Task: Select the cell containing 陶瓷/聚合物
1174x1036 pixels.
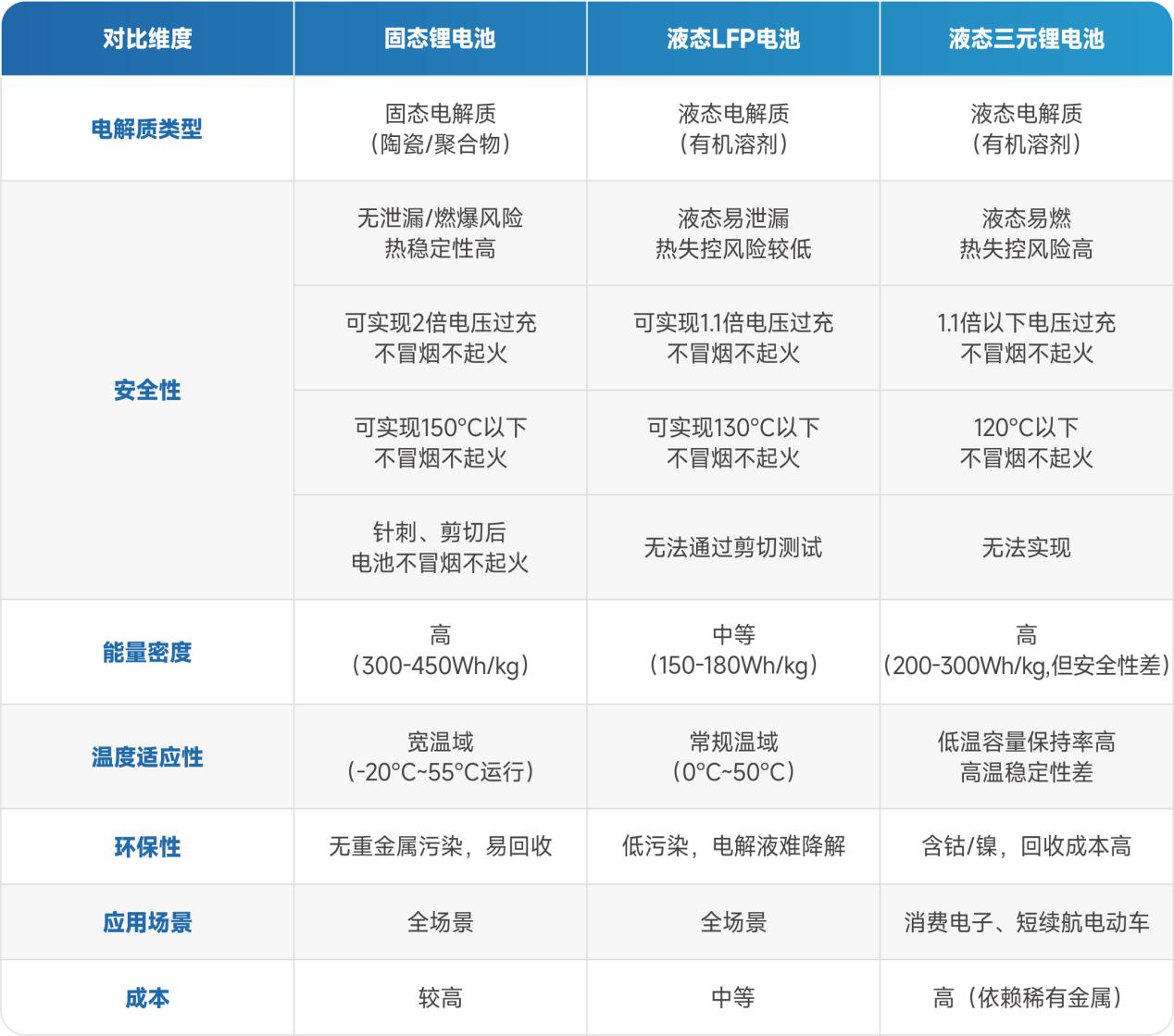Action: coord(440,129)
